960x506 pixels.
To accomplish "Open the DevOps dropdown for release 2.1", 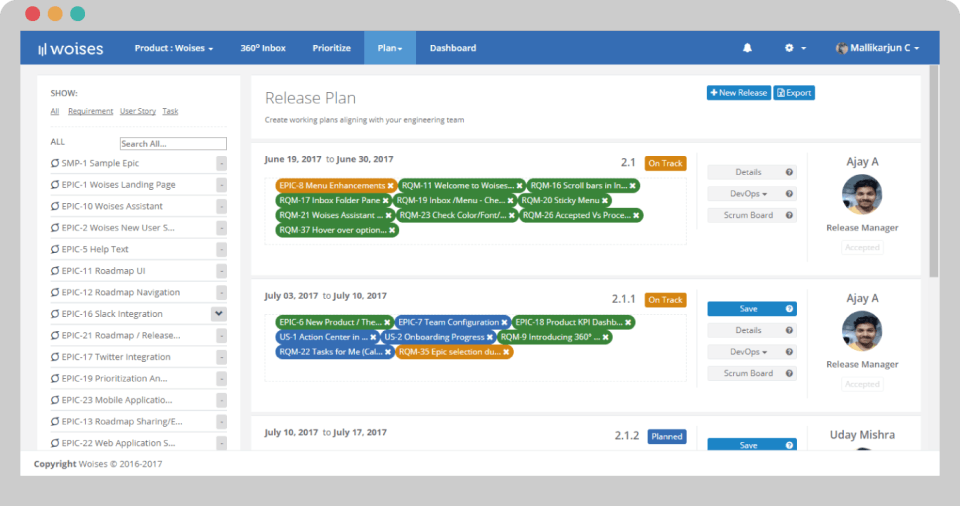I will [748, 194].
